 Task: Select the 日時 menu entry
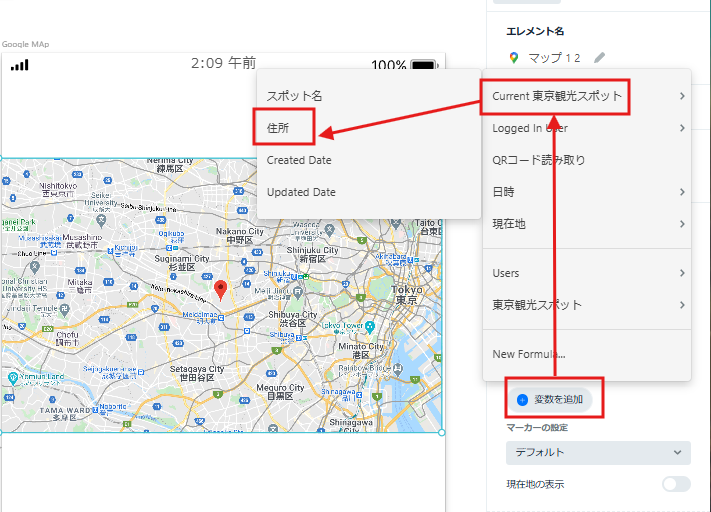(x=587, y=192)
